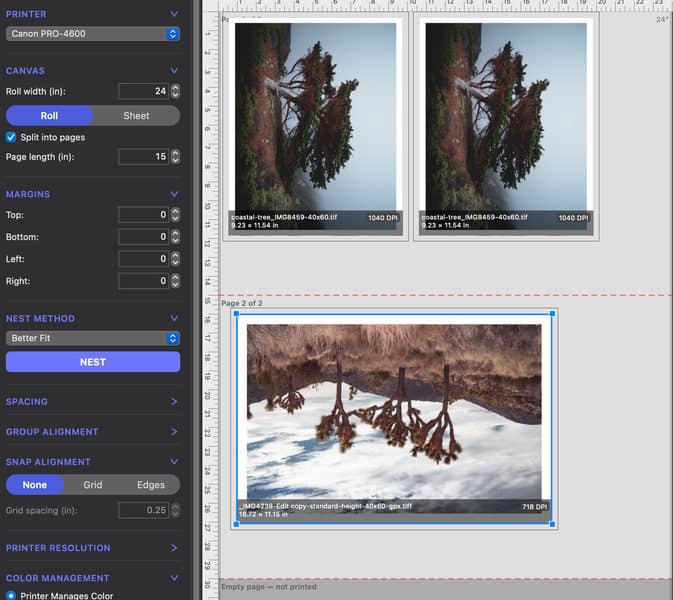Image resolution: width=673 pixels, height=600 pixels.
Task: Click the CANVAS section heading
Action: [x=25, y=71]
